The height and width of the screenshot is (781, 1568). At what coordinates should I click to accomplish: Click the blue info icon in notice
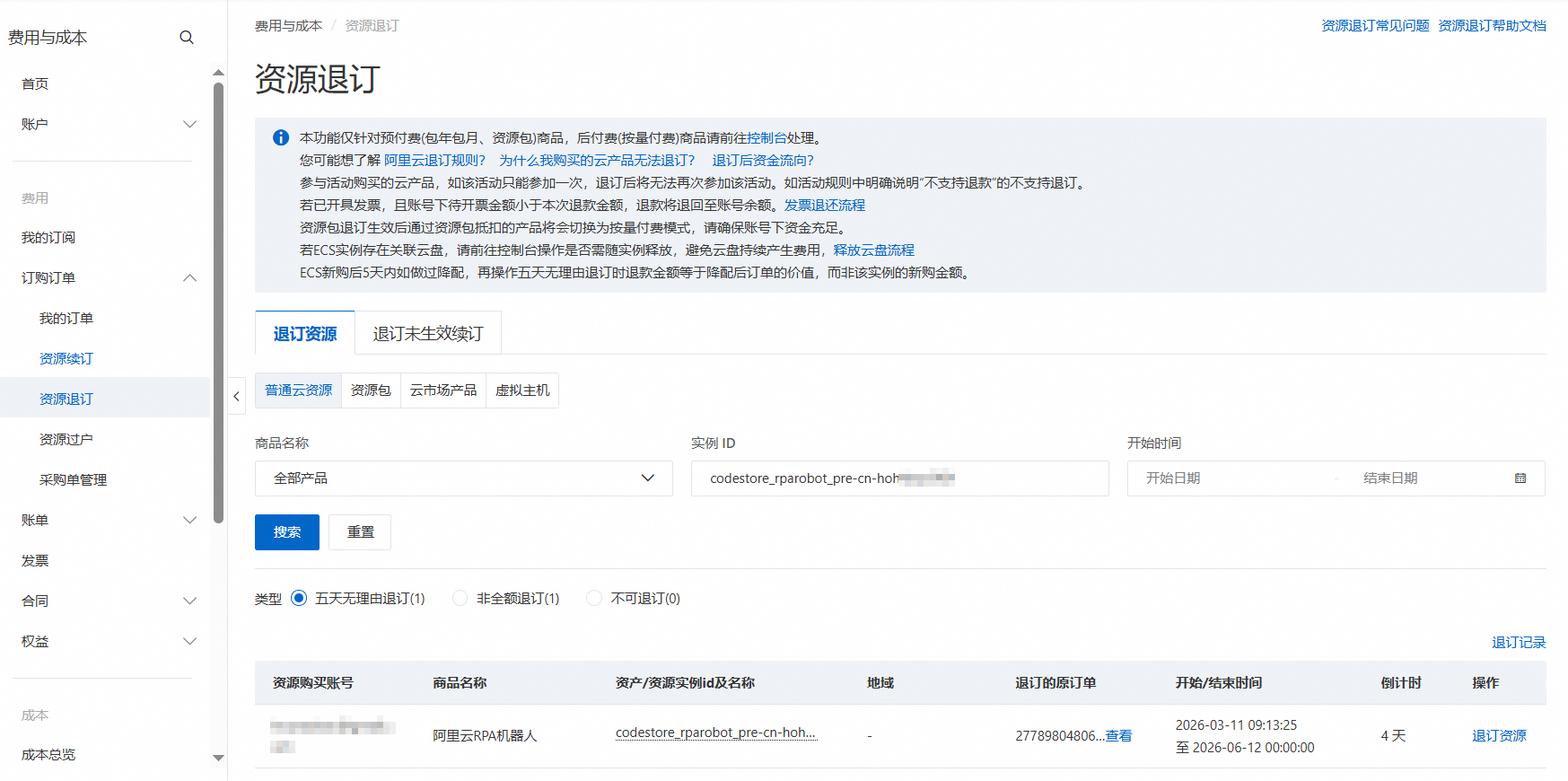(281, 137)
